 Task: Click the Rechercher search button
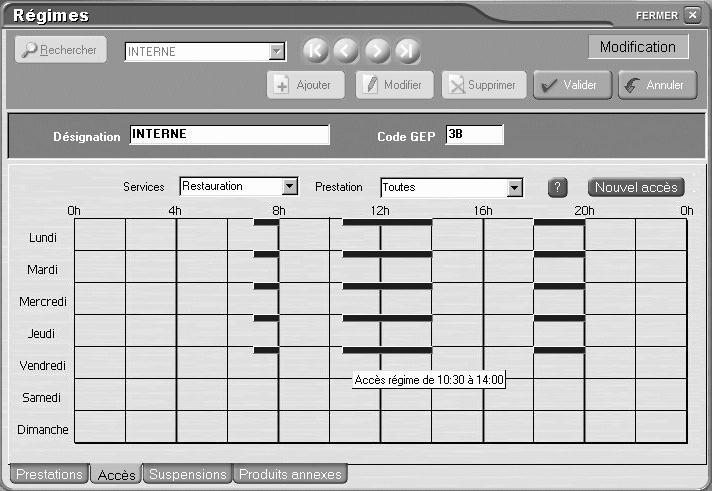(61, 50)
